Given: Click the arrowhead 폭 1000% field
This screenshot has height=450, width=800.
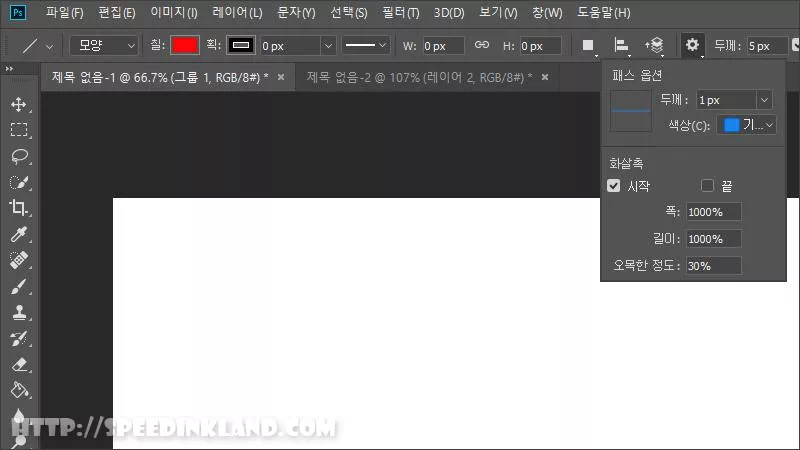Looking at the screenshot, I should pyautogui.click(x=713, y=212).
